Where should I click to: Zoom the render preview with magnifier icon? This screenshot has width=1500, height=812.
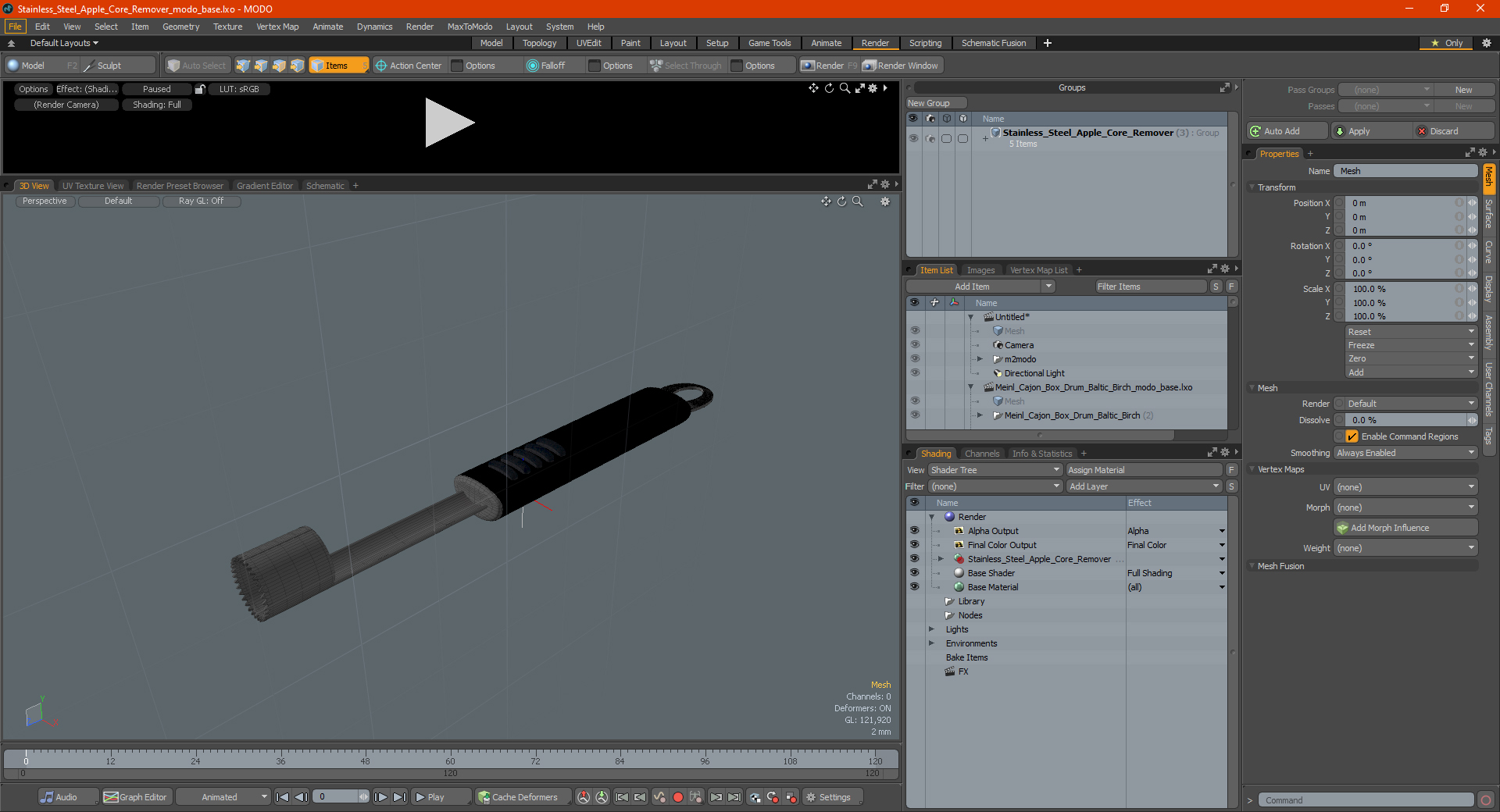point(845,88)
